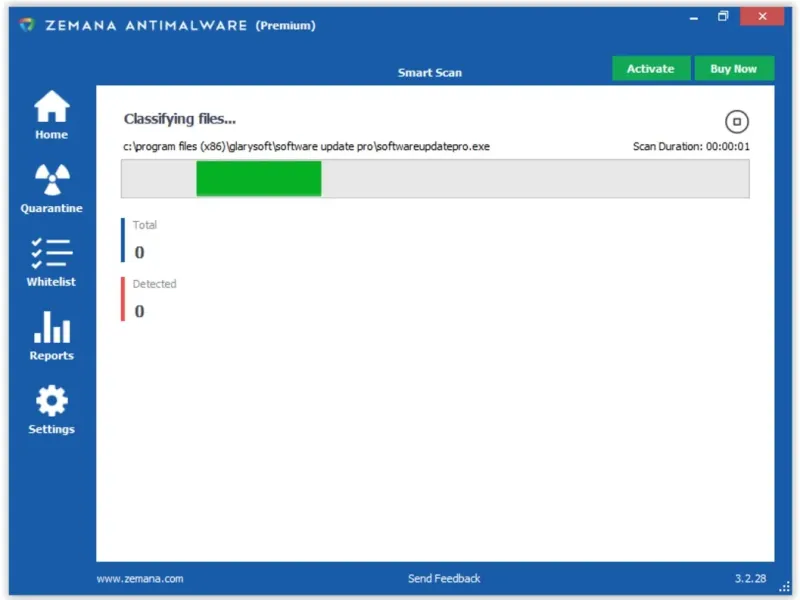Click the Activate button

coord(651,68)
